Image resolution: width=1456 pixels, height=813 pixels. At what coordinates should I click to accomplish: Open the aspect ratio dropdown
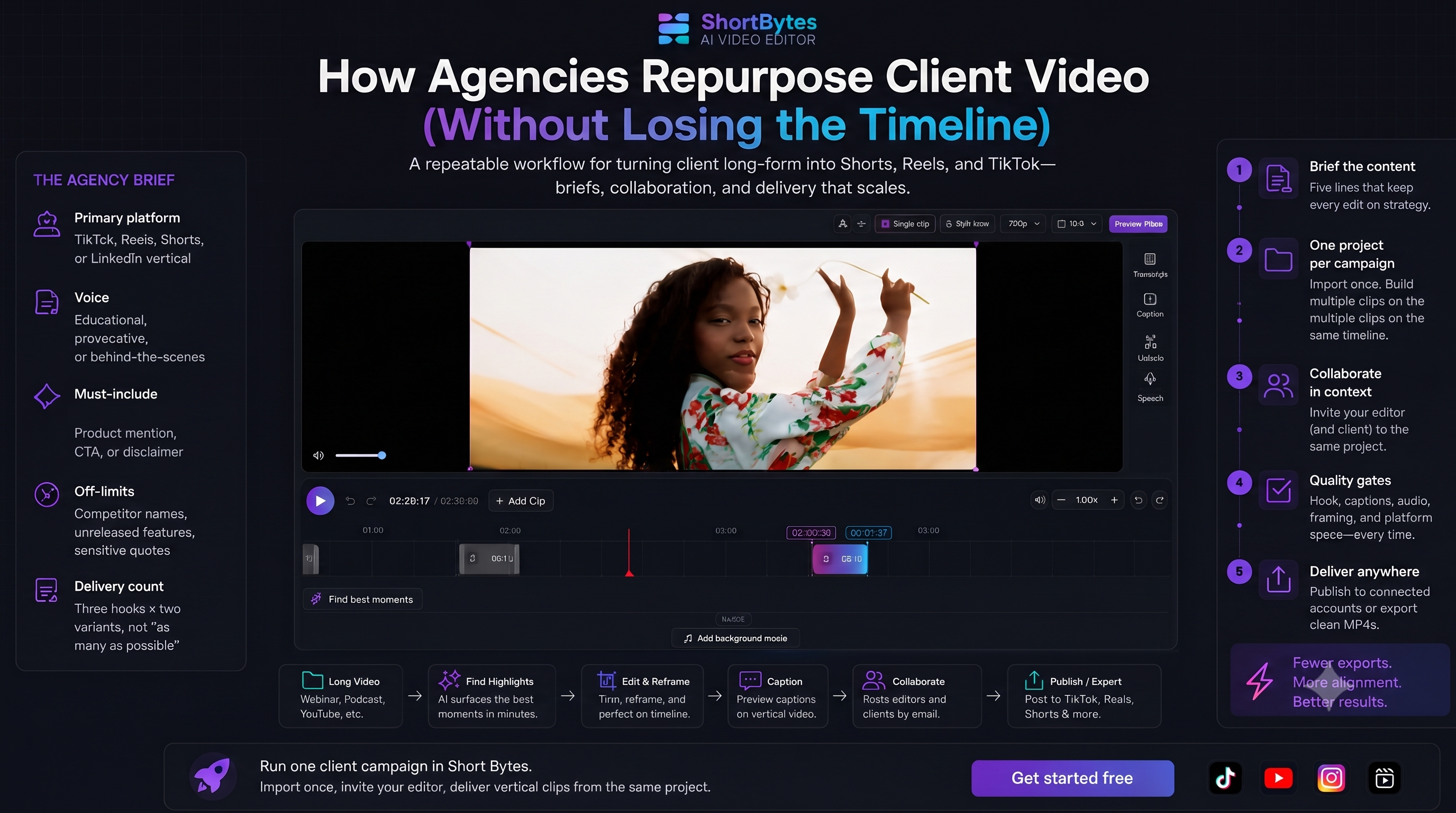point(1077,224)
